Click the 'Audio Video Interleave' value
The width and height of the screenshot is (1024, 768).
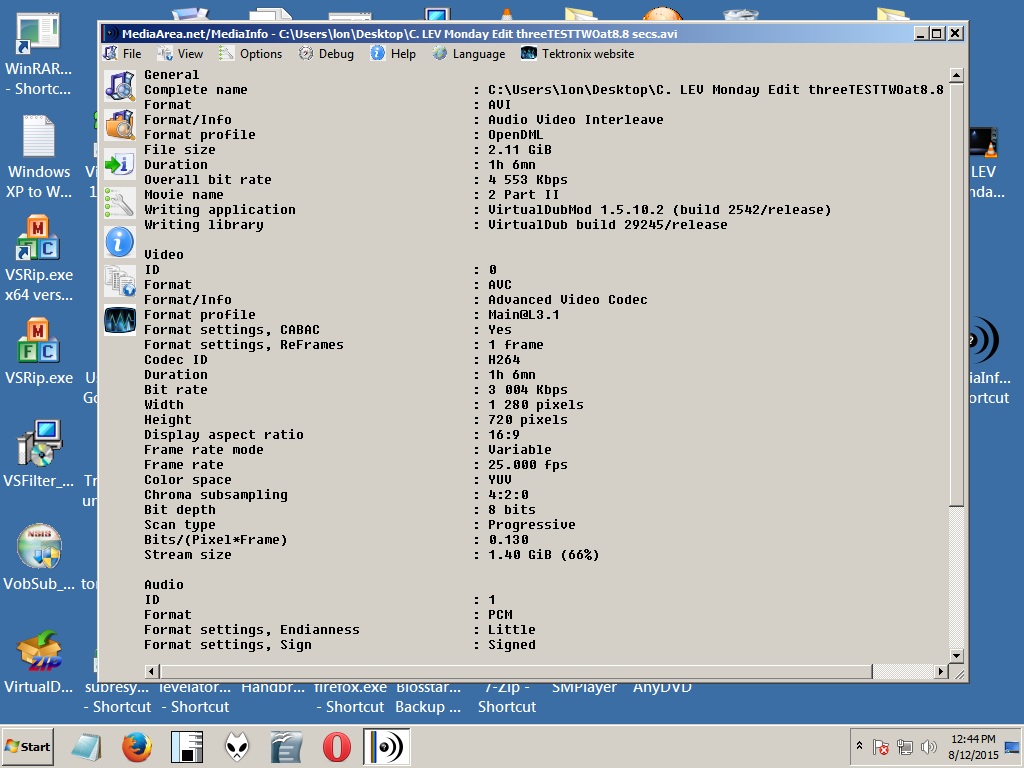pos(576,120)
